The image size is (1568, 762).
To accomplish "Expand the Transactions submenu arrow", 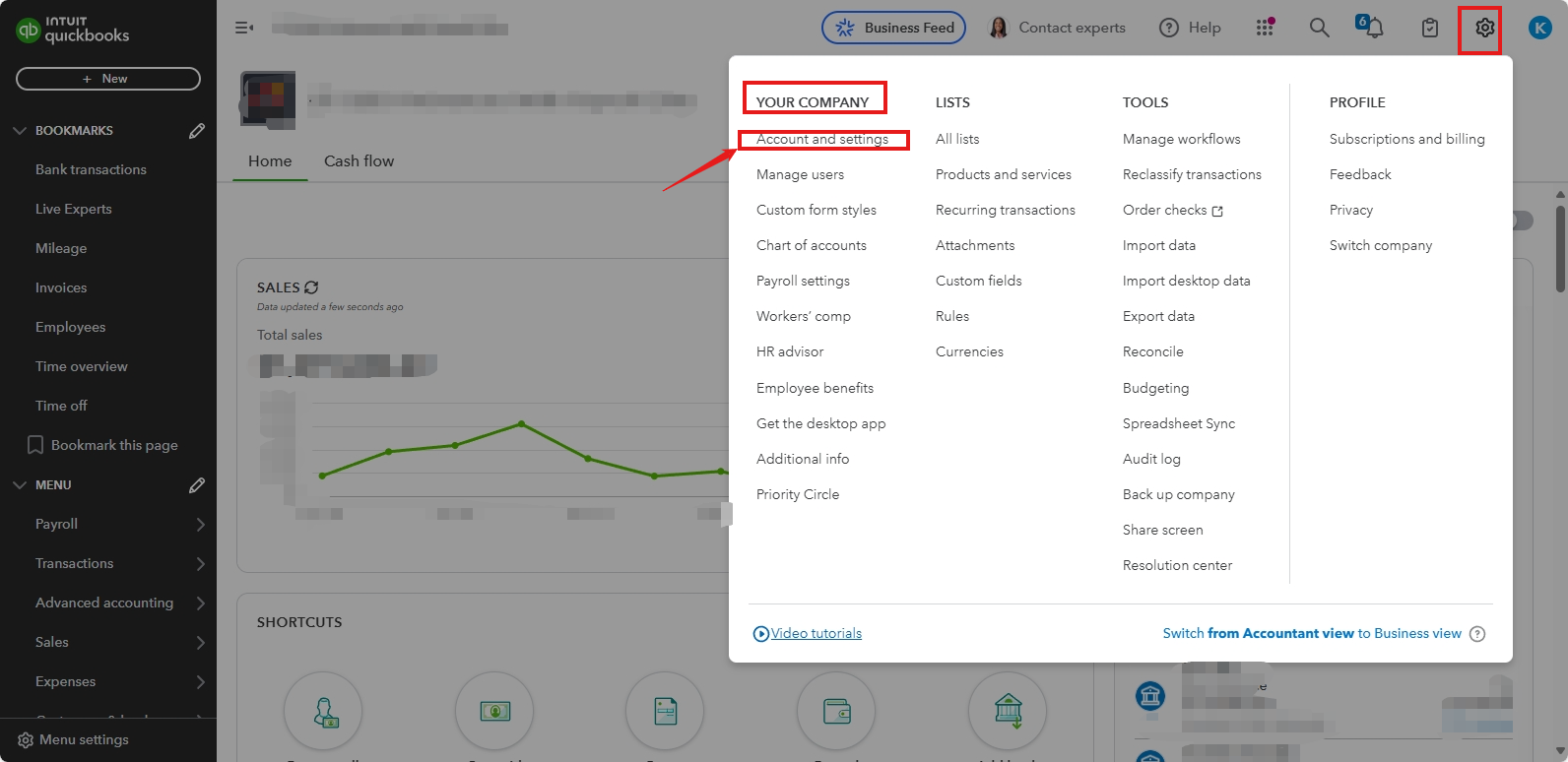I will [x=201, y=564].
